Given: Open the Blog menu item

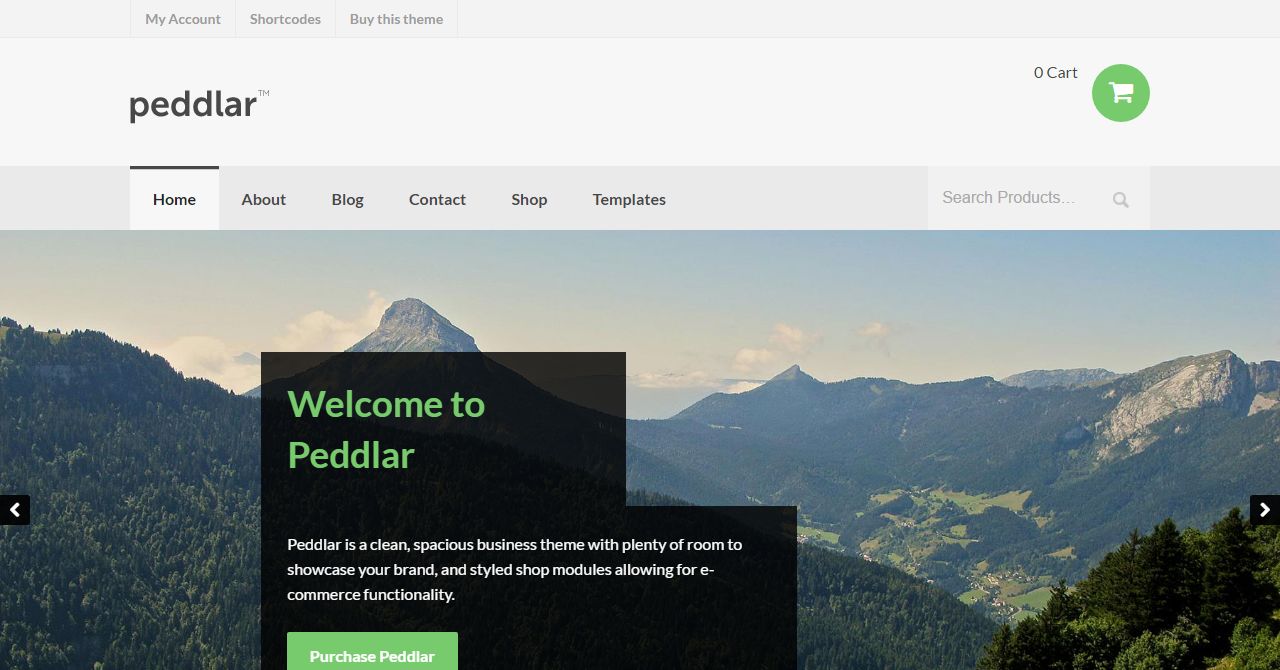Looking at the screenshot, I should pyautogui.click(x=348, y=199).
